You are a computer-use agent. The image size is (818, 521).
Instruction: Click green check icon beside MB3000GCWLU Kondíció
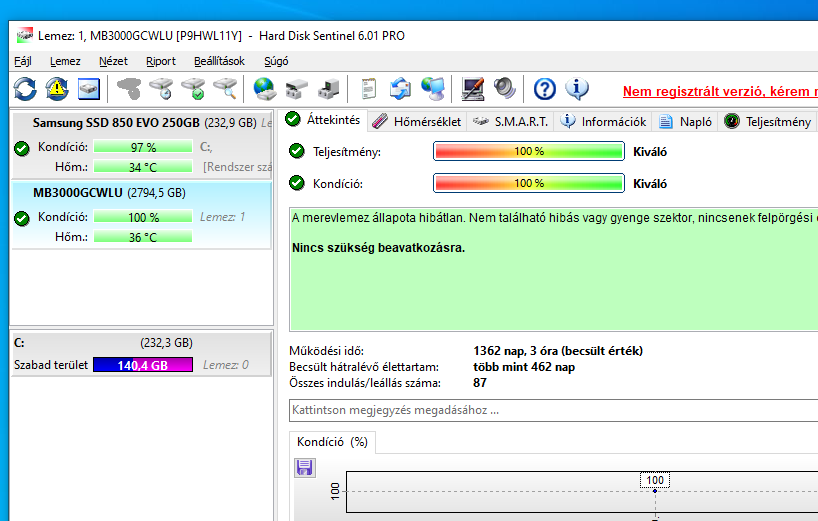(22, 219)
